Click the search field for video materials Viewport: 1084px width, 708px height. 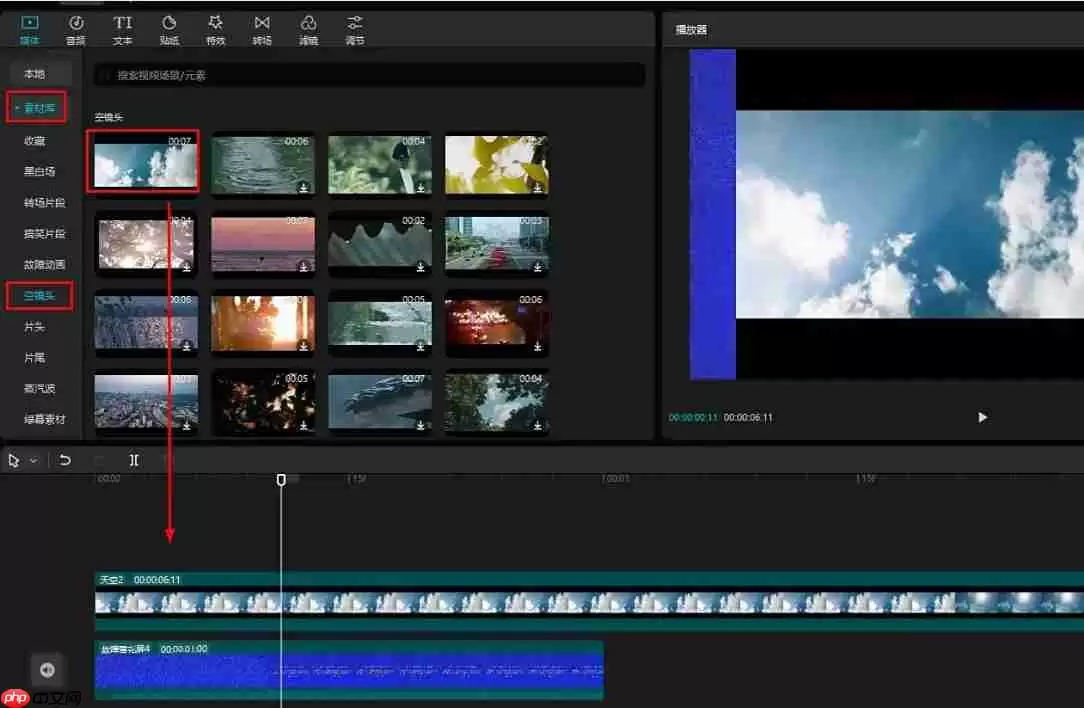(x=370, y=75)
